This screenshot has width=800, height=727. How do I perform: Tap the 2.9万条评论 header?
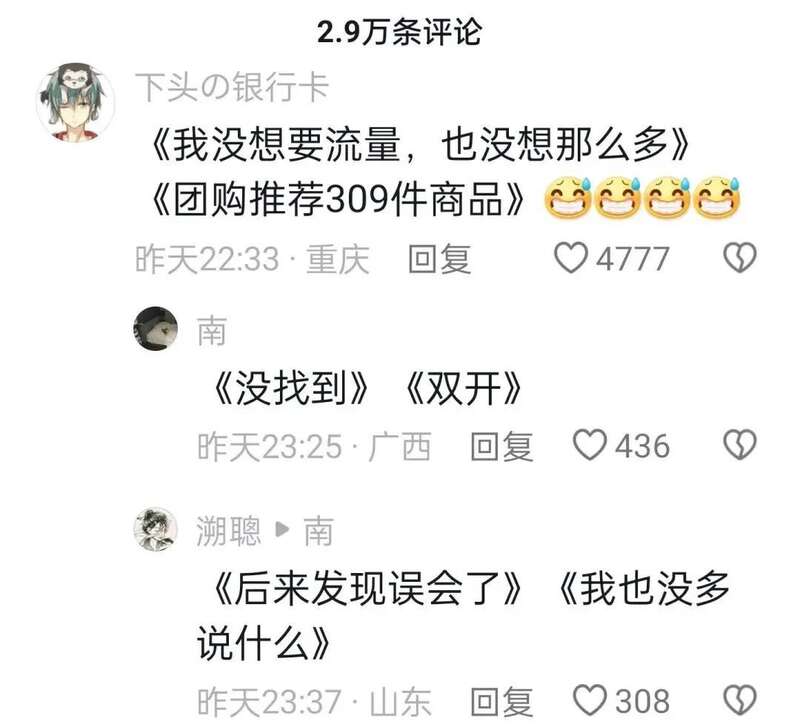point(399,32)
